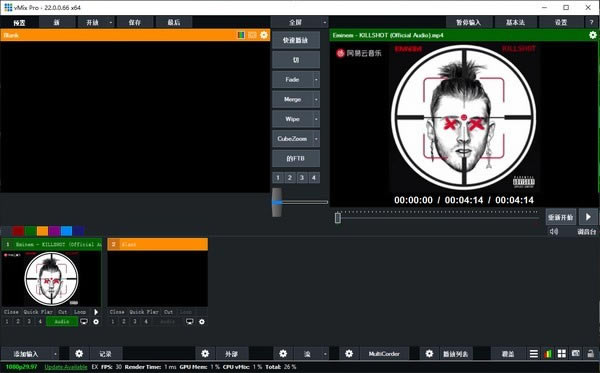Expand the Wipe transition dropdown arrow
Viewport: 600px width, 373px height.
pos(316,119)
